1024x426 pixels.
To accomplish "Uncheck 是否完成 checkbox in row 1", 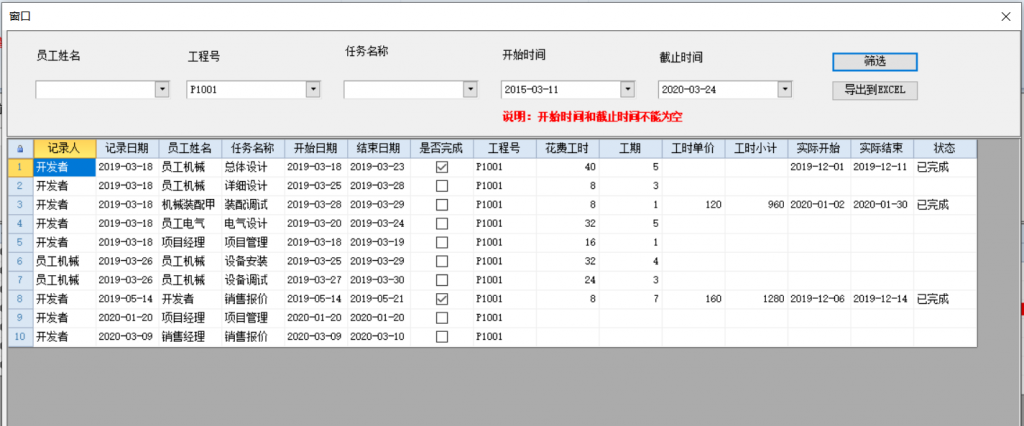I will click(x=442, y=167).
